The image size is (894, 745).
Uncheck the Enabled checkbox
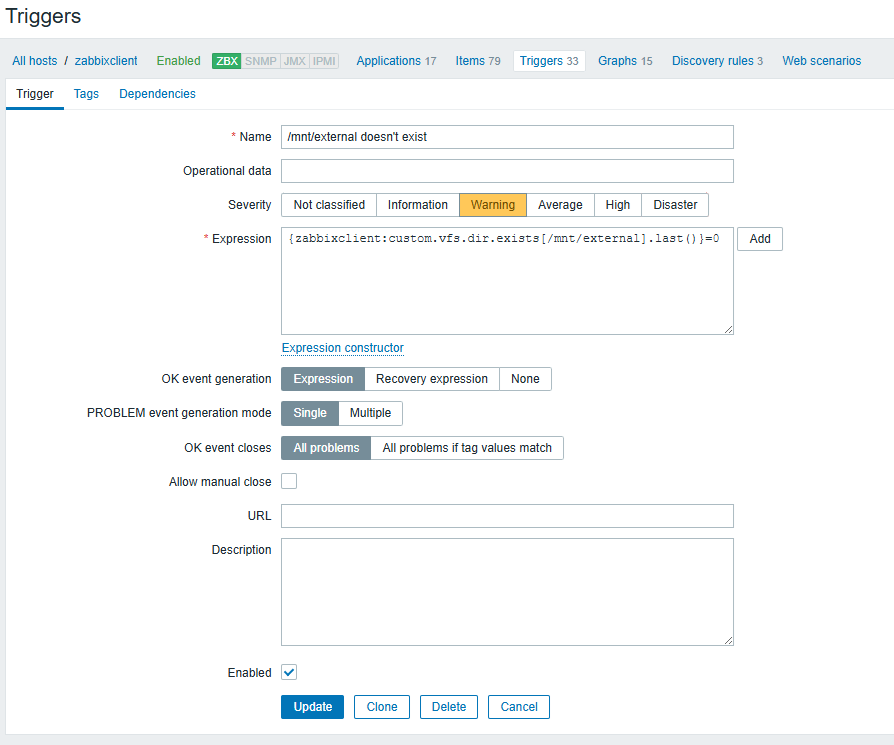click(x=289, y=673)
